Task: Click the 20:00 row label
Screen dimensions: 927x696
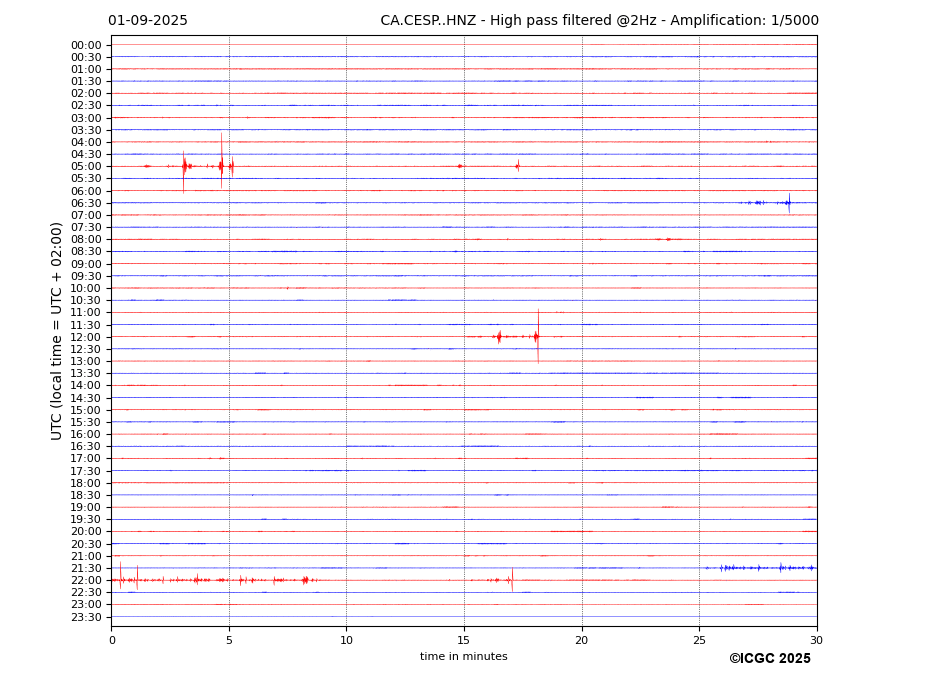Action: tap(86, 532)
